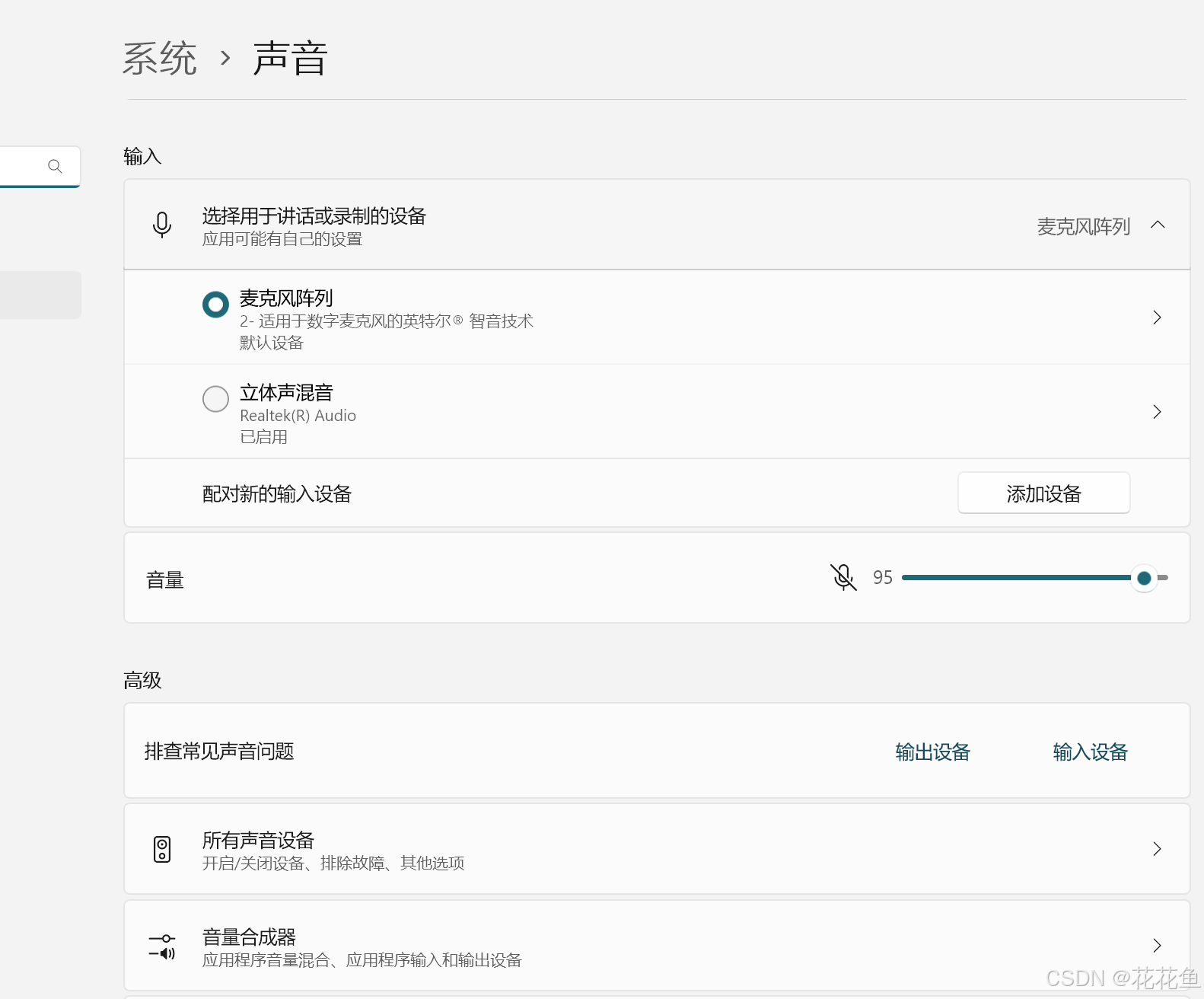
Task: Click the 声音 page title
Action: pyautogui.click(x=290, y=59)
